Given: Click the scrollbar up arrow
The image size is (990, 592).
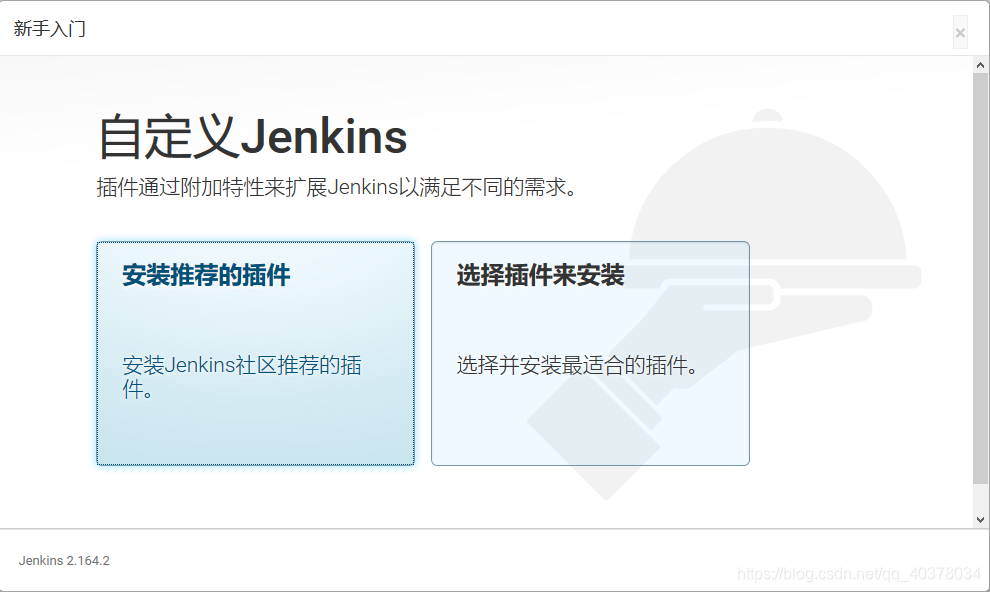Looking at the screenshot, I should click(x=981, y=65).
